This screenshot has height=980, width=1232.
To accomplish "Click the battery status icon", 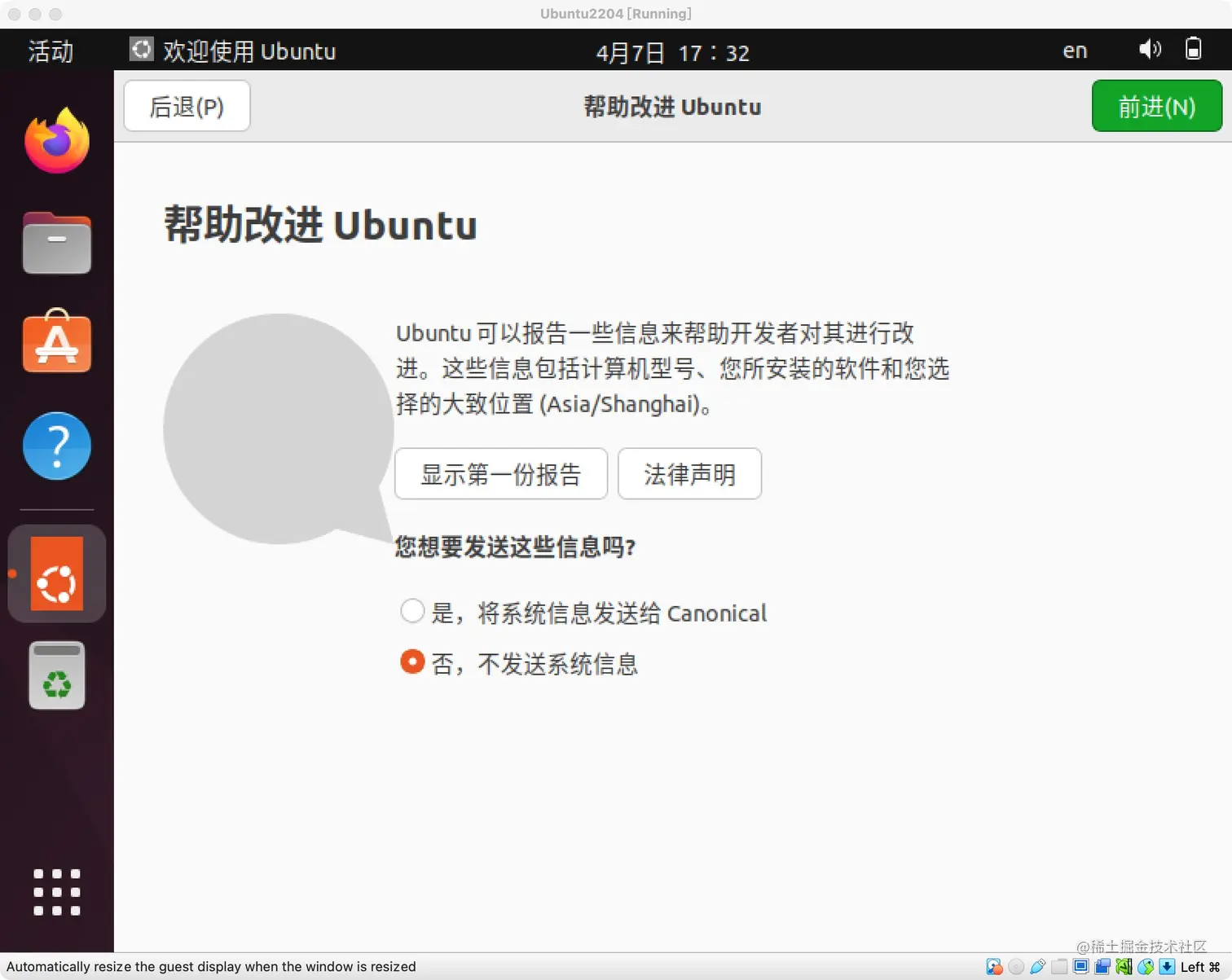I will [x=1193, y=49].
